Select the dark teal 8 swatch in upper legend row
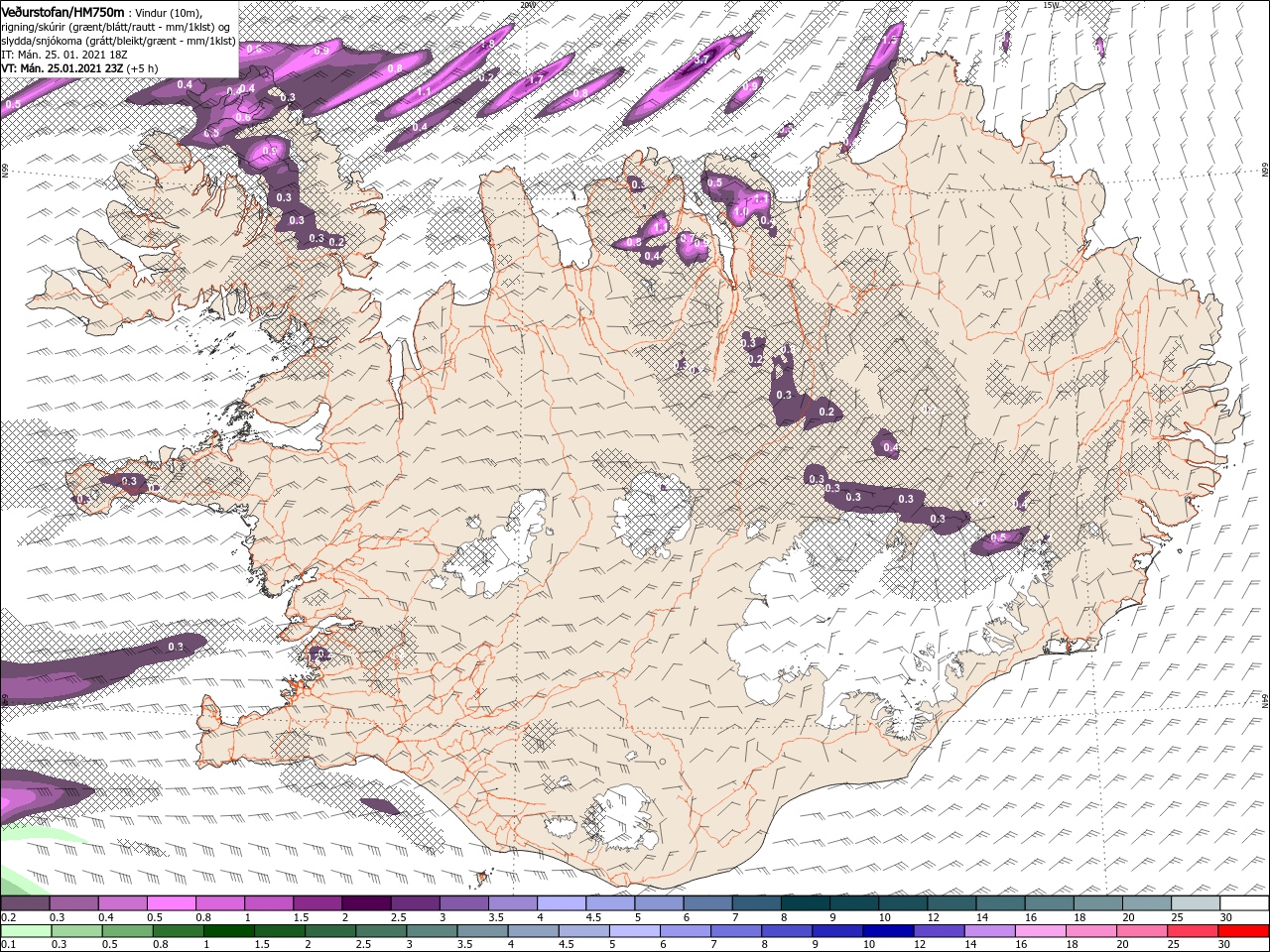This screenshot has height=952, width=1270. [804, 903]
